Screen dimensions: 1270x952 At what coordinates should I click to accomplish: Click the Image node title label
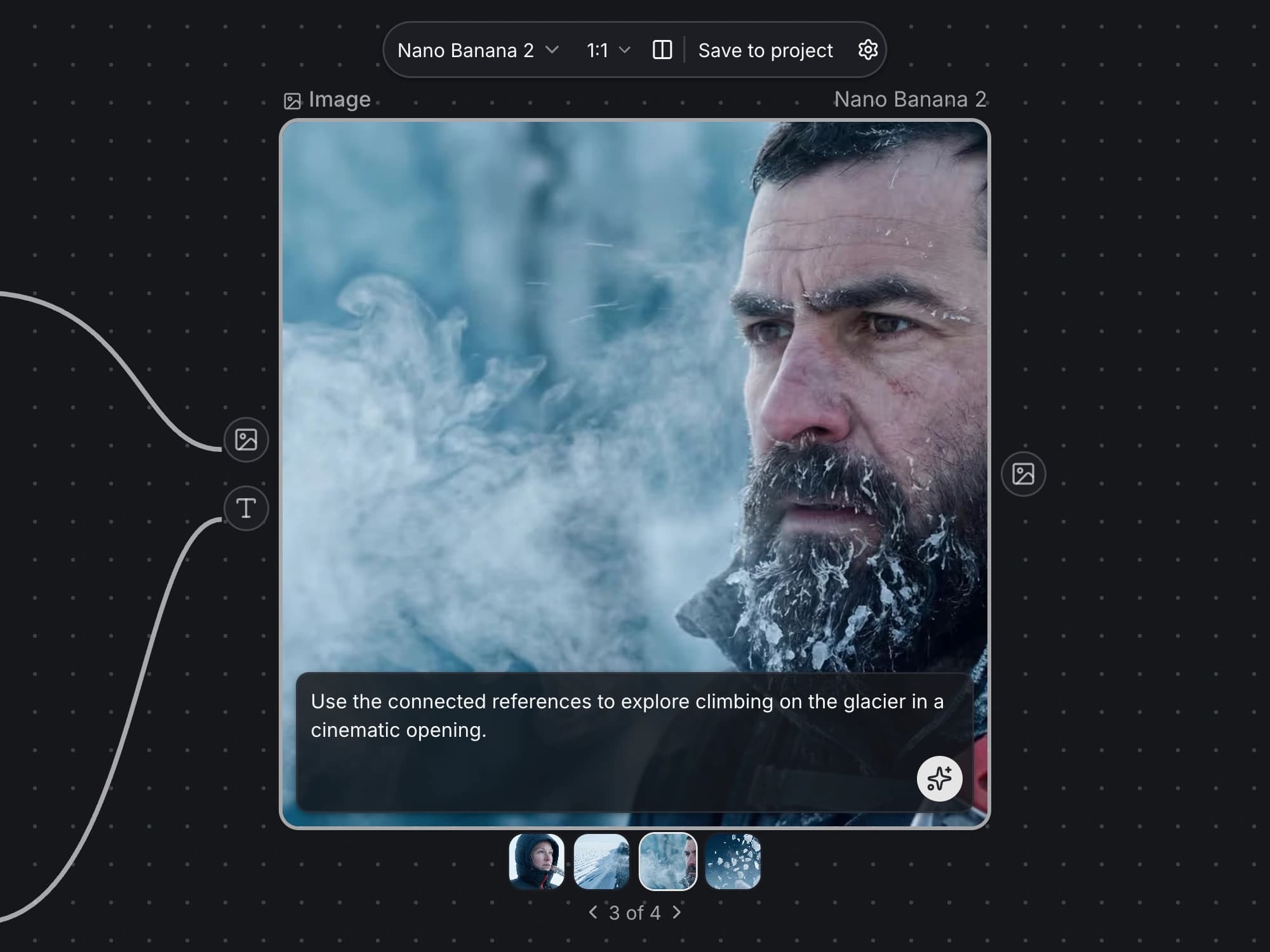tap(339, 100)
